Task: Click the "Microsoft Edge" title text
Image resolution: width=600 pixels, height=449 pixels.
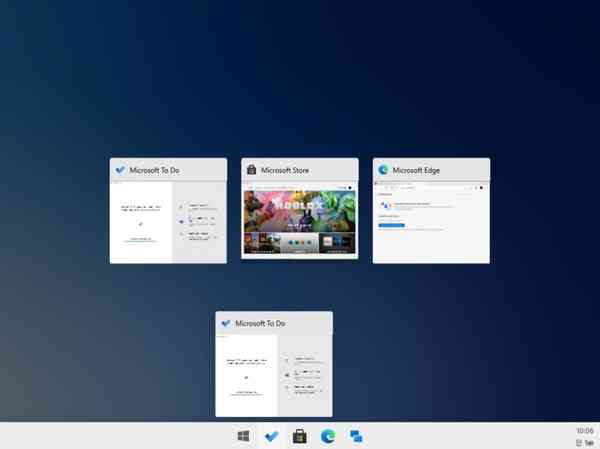Action: 416,170
